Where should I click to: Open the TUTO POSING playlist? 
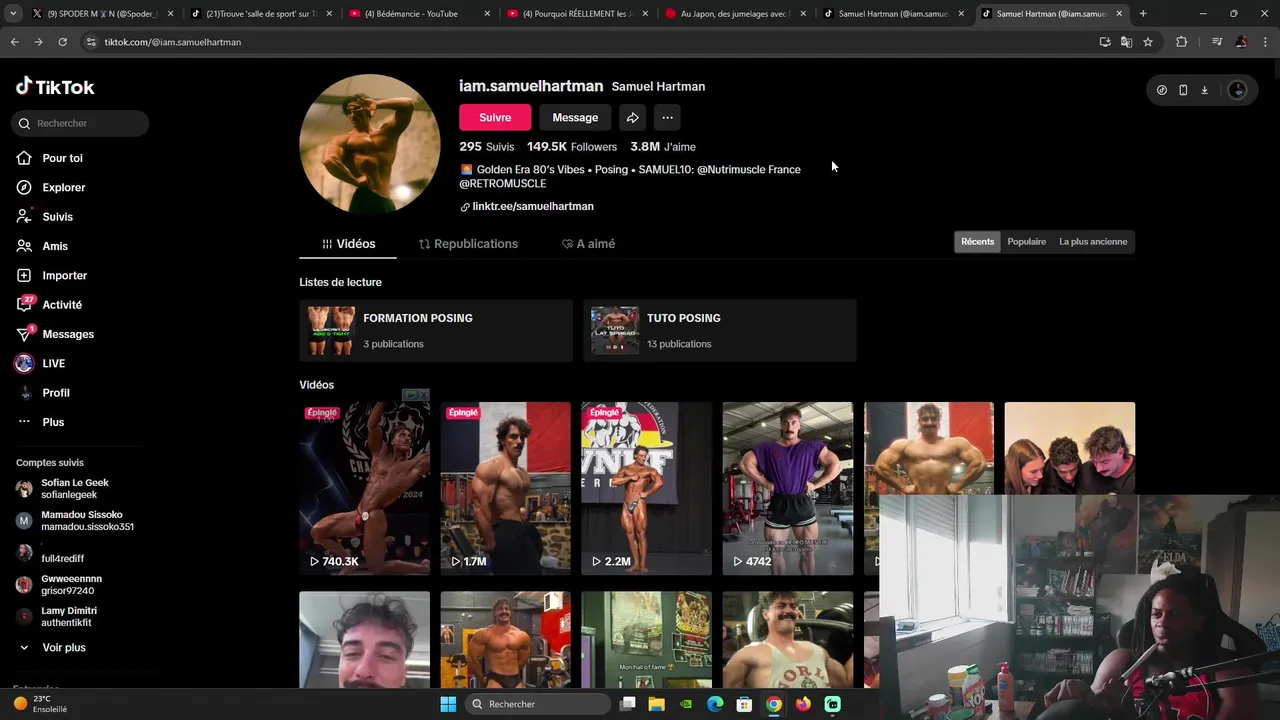point(719,331)
